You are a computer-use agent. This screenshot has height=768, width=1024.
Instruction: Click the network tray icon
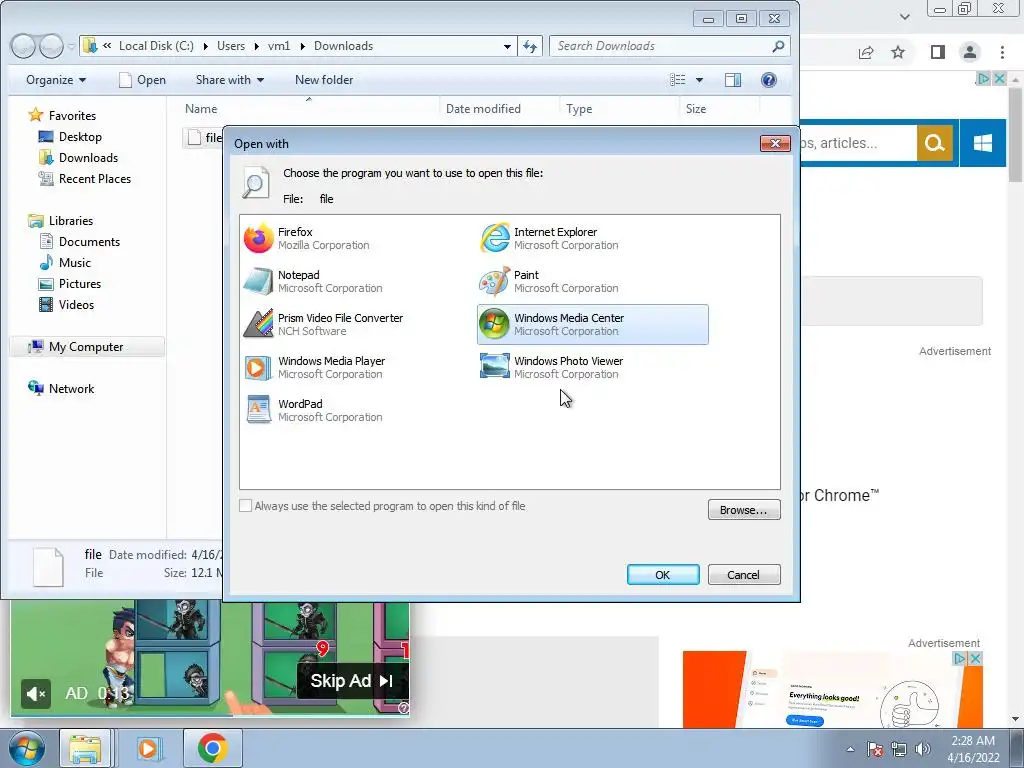click(899, 749)
